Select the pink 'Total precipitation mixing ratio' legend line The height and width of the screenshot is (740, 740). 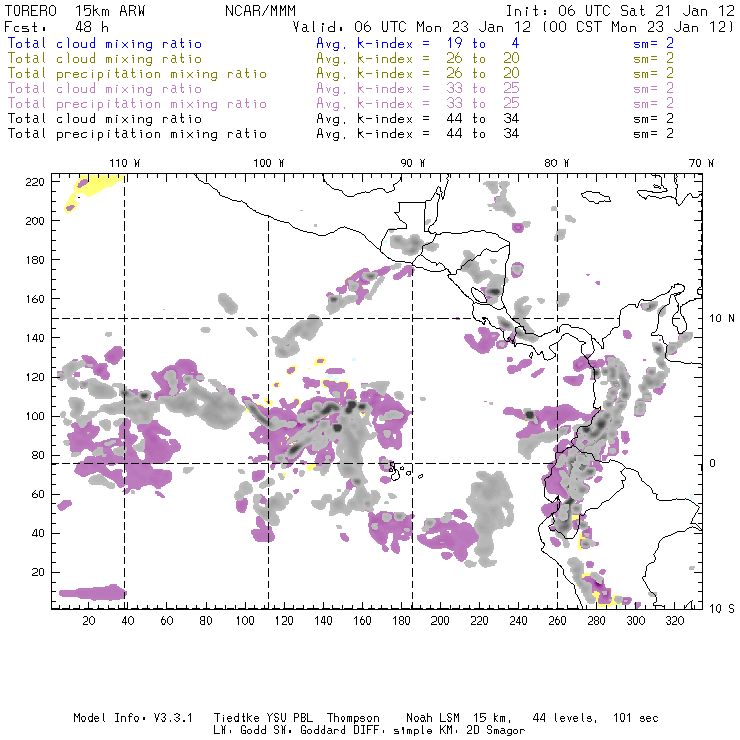[137, 104]
